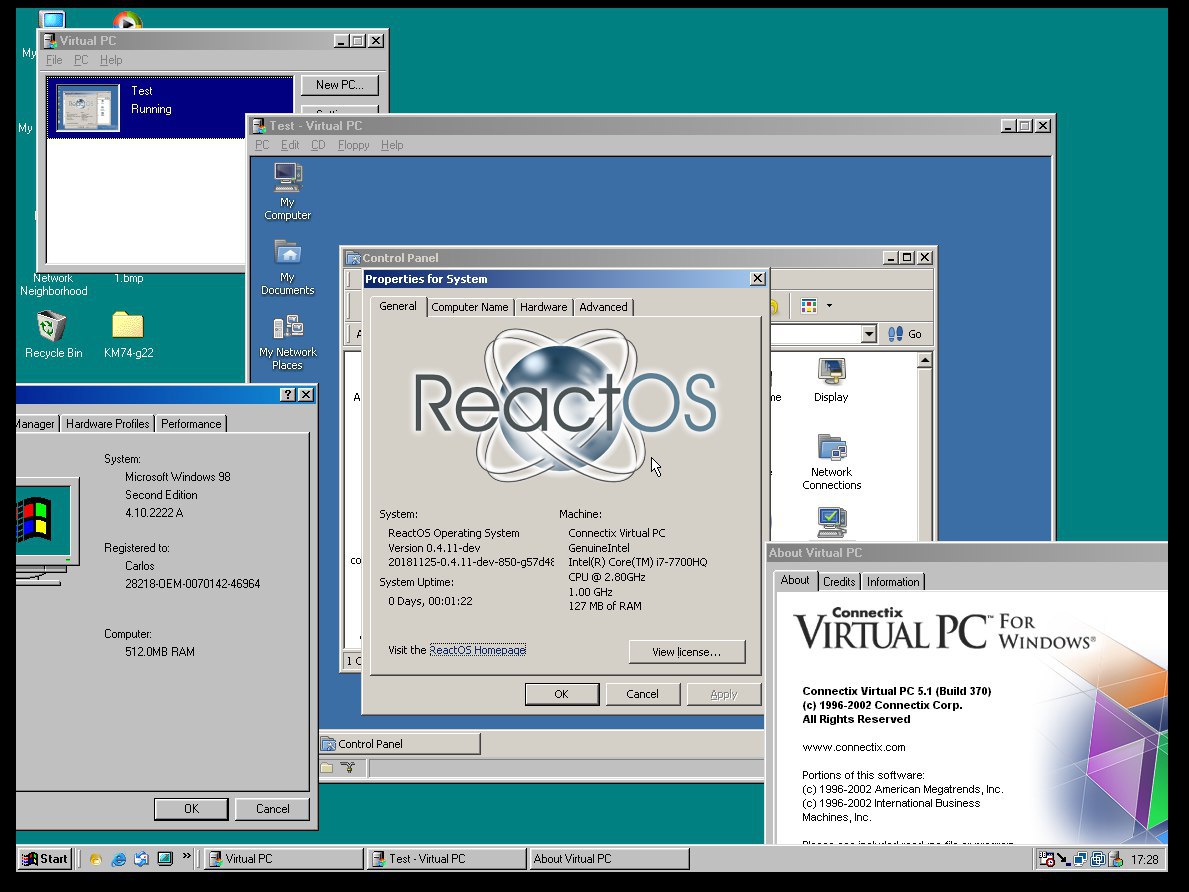
Task: Click the Task Scheduler tray icon
Action: coord(1046,859)
